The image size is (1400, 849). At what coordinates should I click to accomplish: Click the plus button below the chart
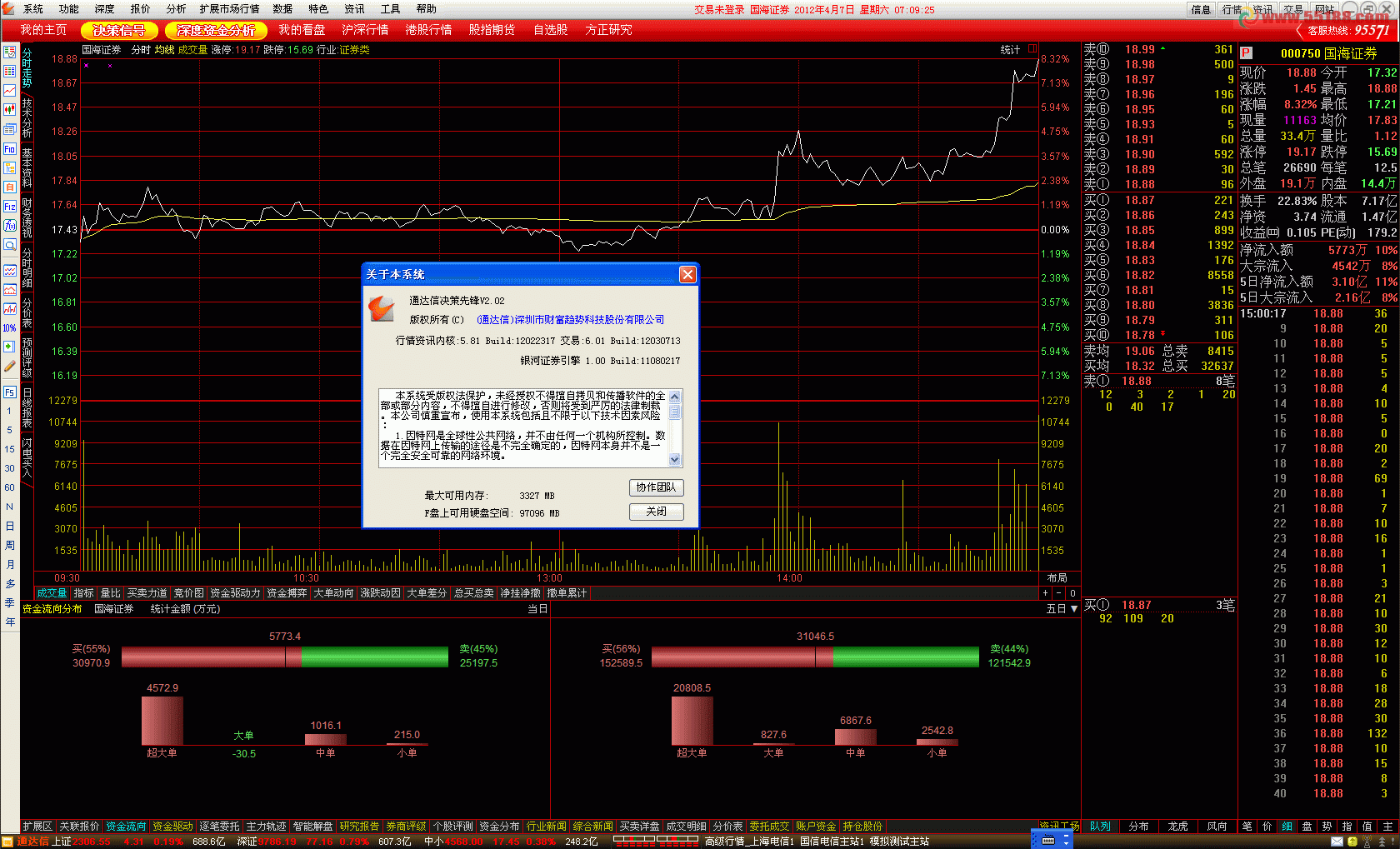(1045, 593)
